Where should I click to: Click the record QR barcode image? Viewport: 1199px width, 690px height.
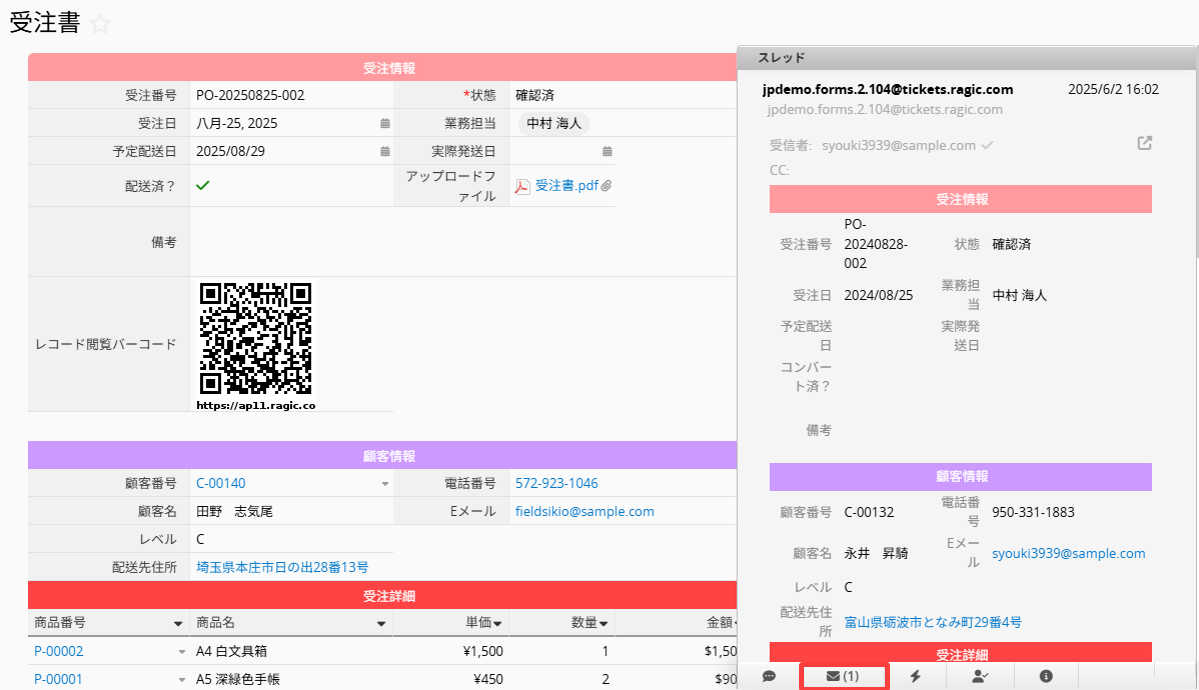click(256, 338)
